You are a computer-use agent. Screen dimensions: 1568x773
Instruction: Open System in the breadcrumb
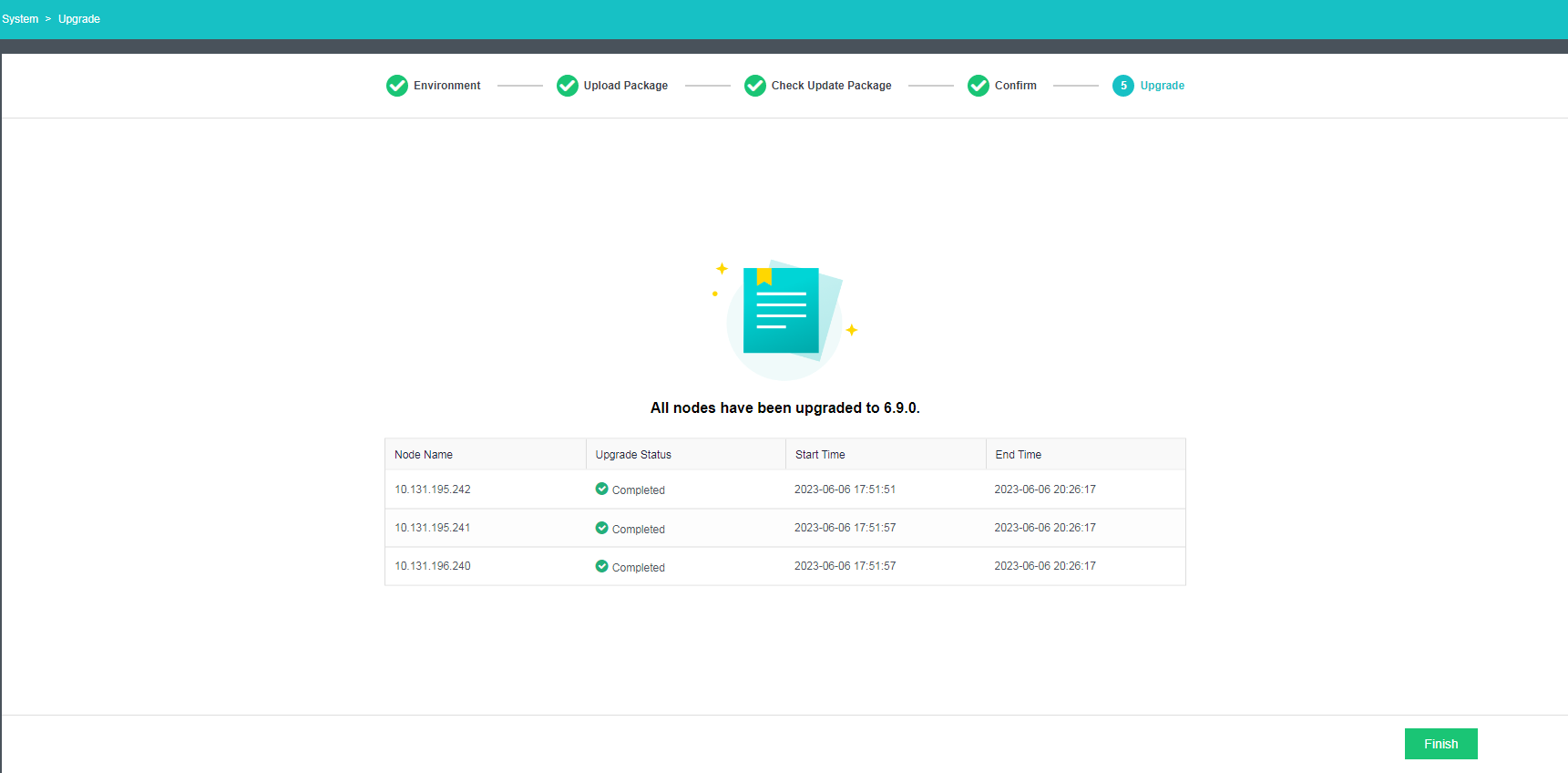20,19
